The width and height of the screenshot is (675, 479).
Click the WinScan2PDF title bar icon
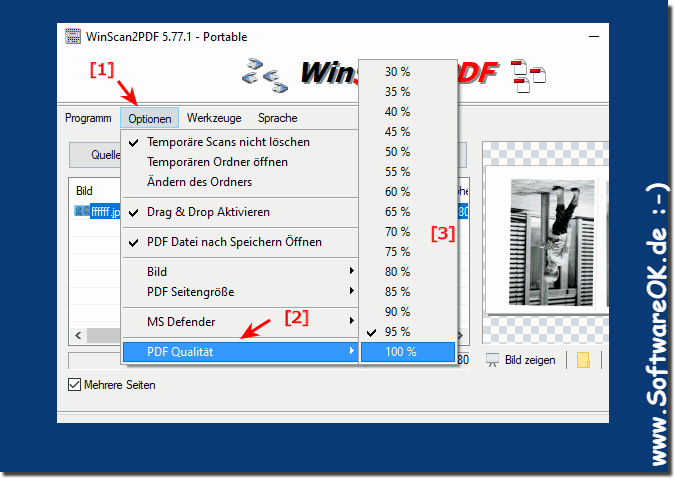[73, 37]
